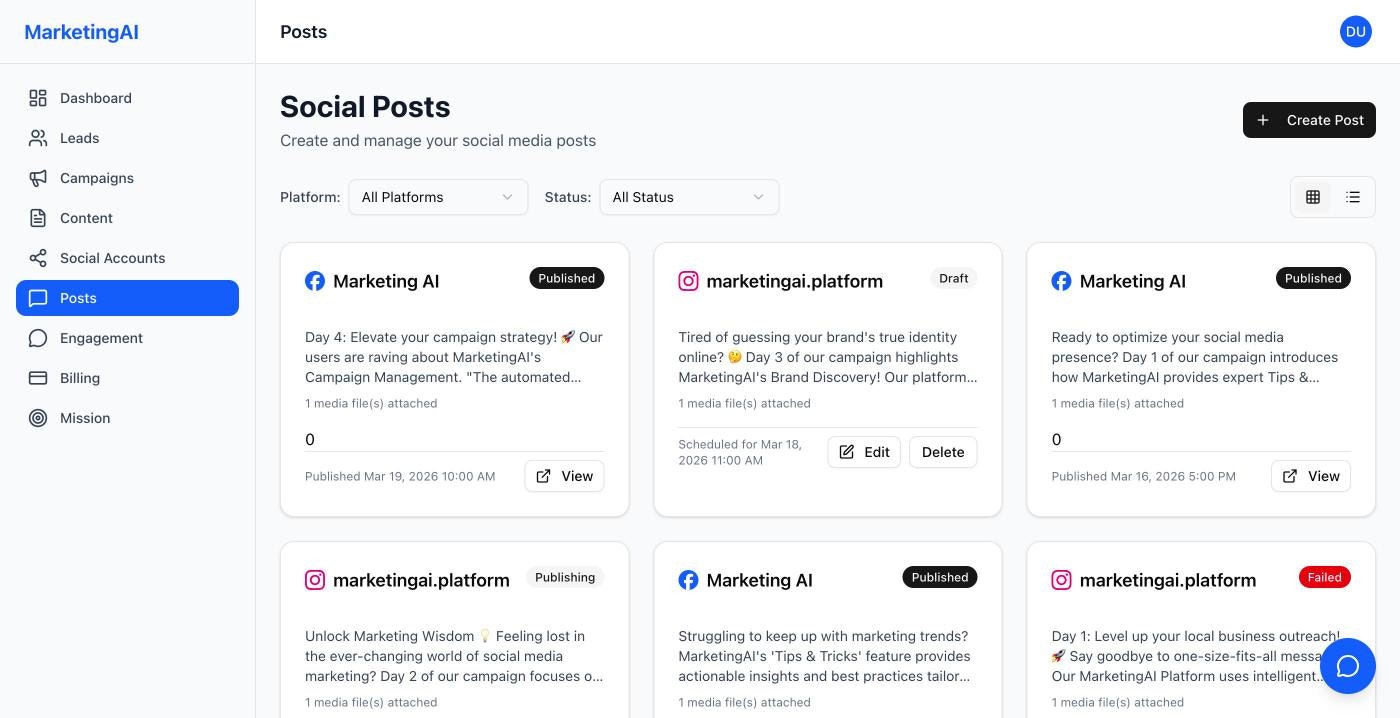
Task: Open the Content menu item
Action: (x=86, y=218)
